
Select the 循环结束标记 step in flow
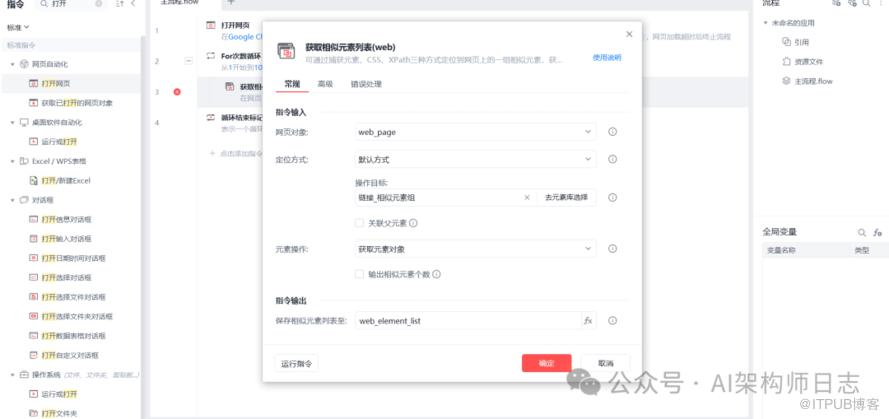(242, 118)
